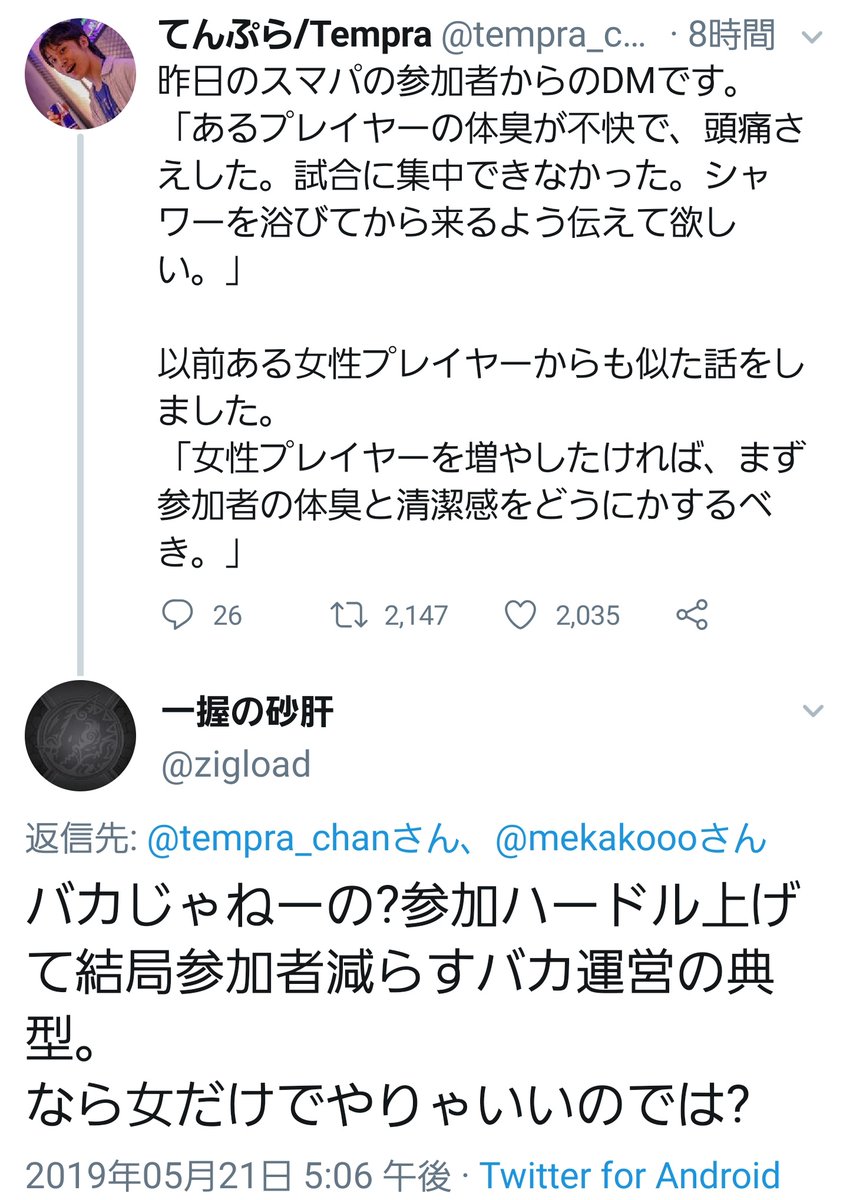Image resolution: width=843 pixels, height=1200 pixels.
Task: Open the reply icon on Tempra's tweet
Action: point(177,615)
